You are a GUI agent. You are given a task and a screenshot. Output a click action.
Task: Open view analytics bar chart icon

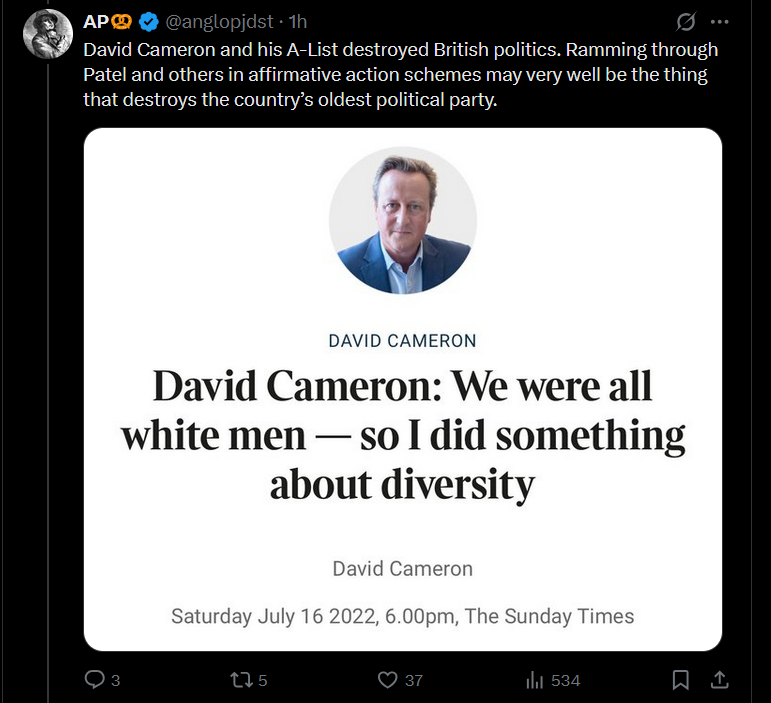(x=534, y=680)
